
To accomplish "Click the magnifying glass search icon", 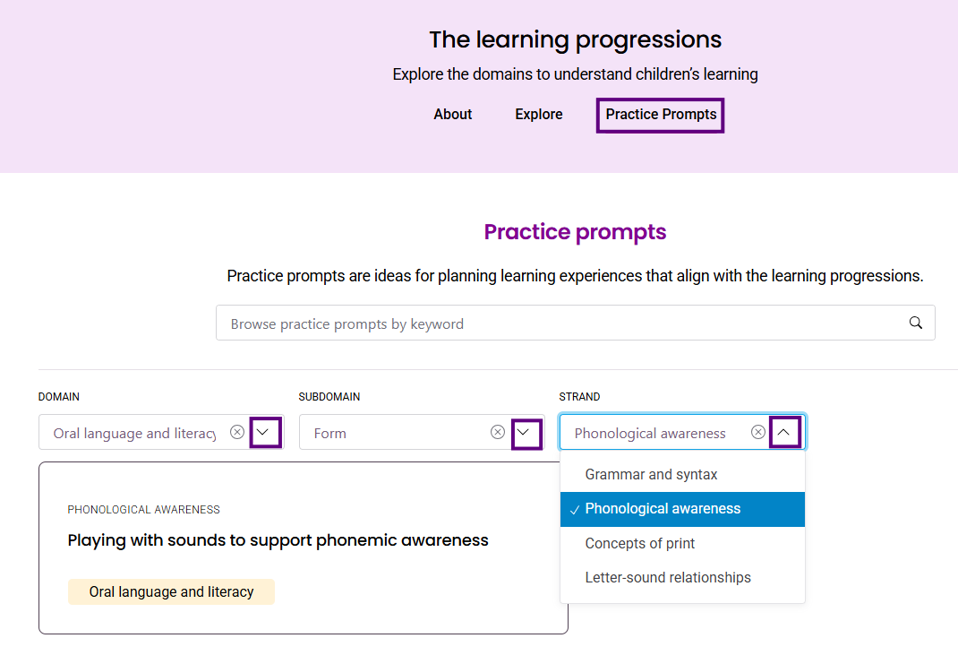I will point(915,323).
